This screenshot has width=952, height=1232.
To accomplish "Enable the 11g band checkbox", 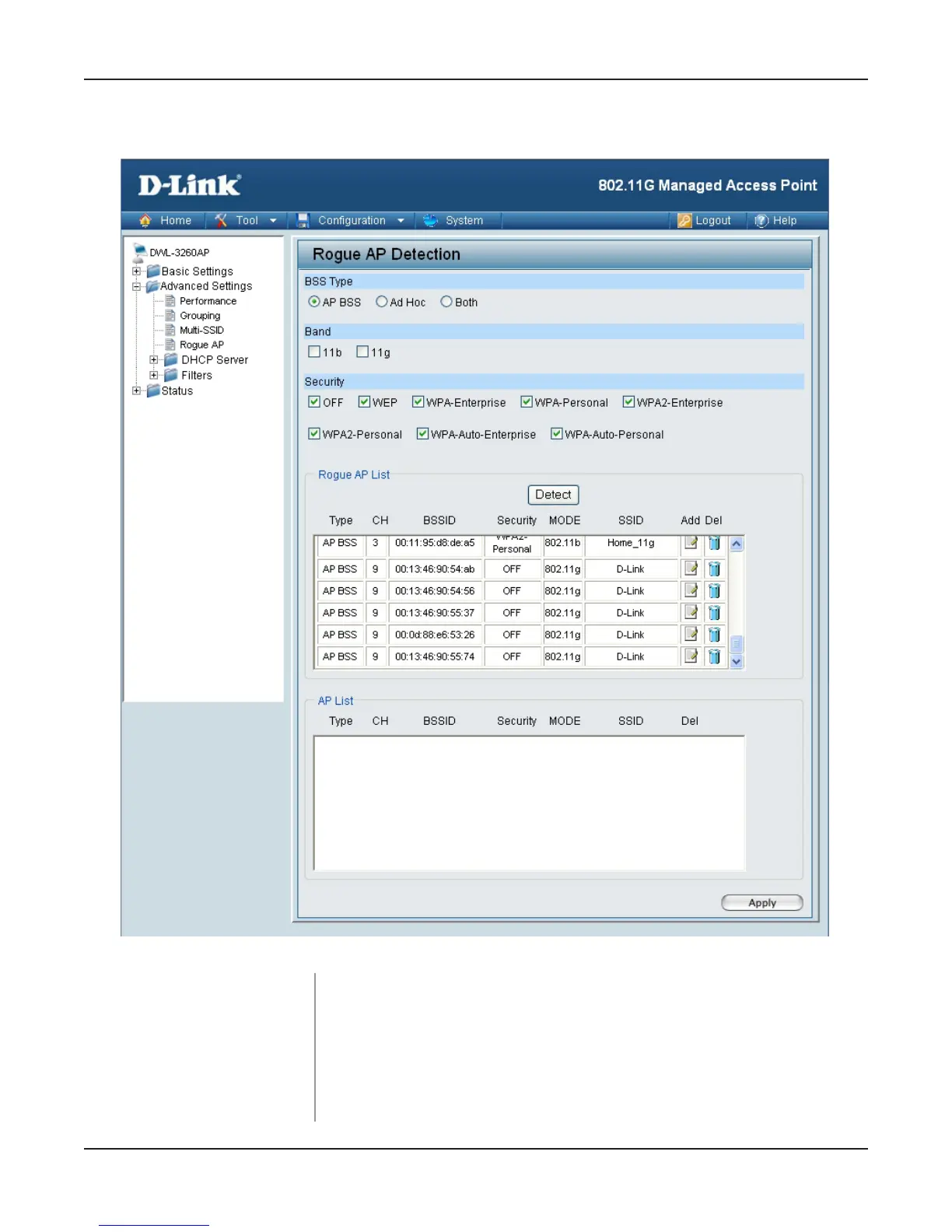I will tap(362, 352).
